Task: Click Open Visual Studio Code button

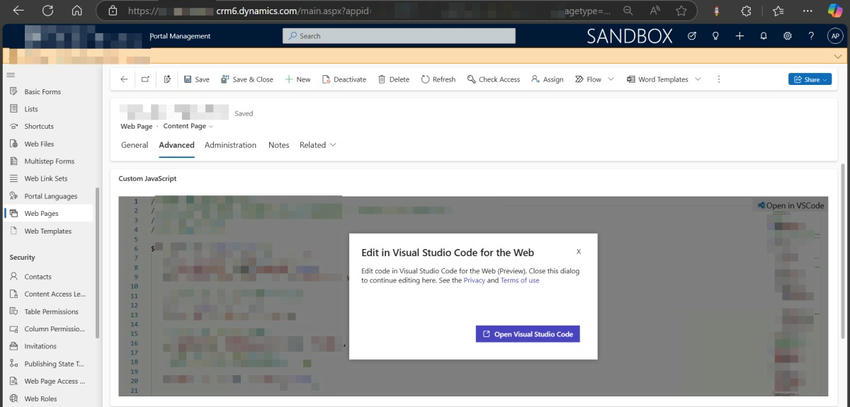Action: coord(528,334)
